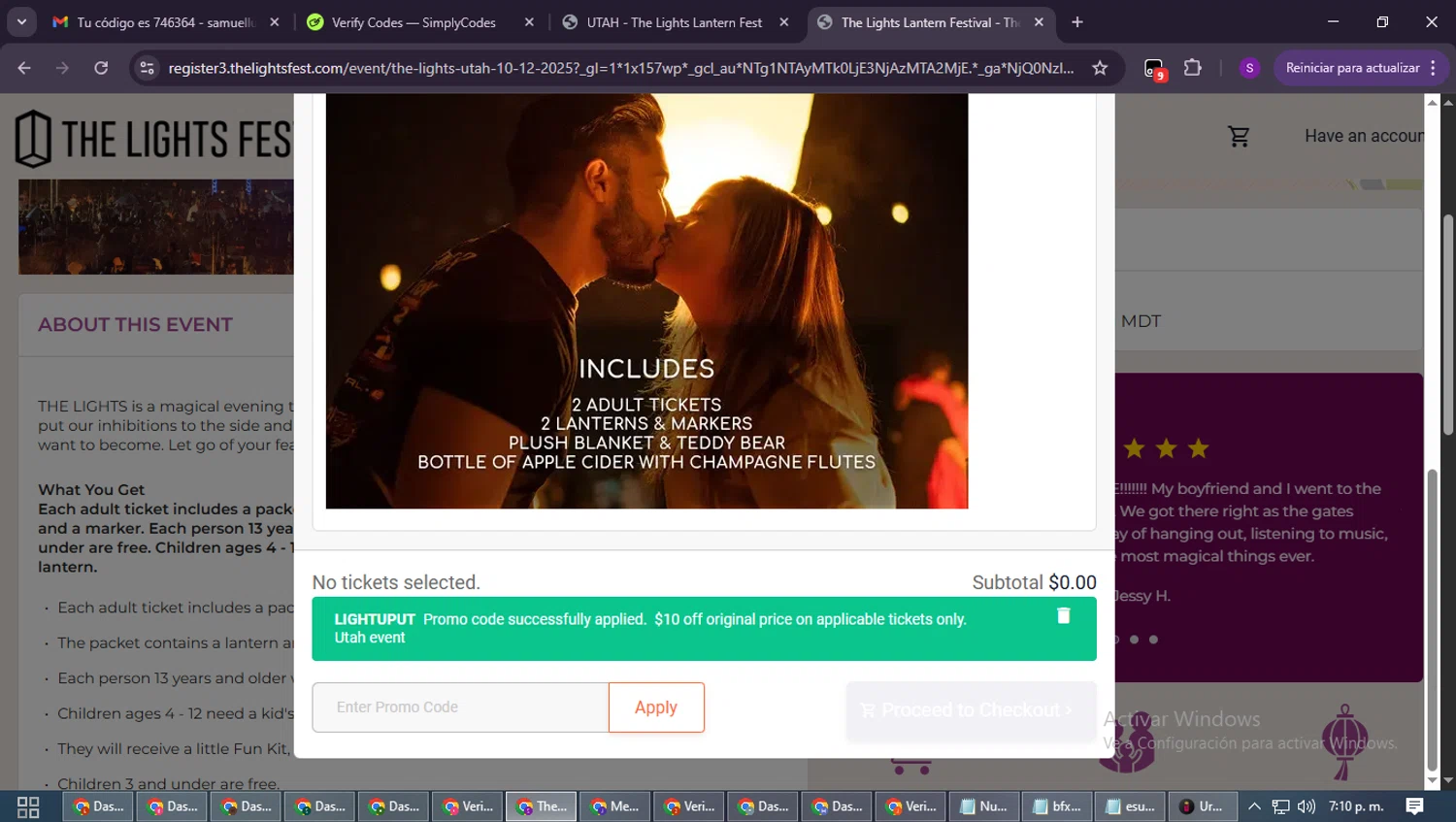Open 'esu...' notepad item in taskbar
This screenshot has height=822, width=1456.
pyautogui.click(x=1131, y=806)
